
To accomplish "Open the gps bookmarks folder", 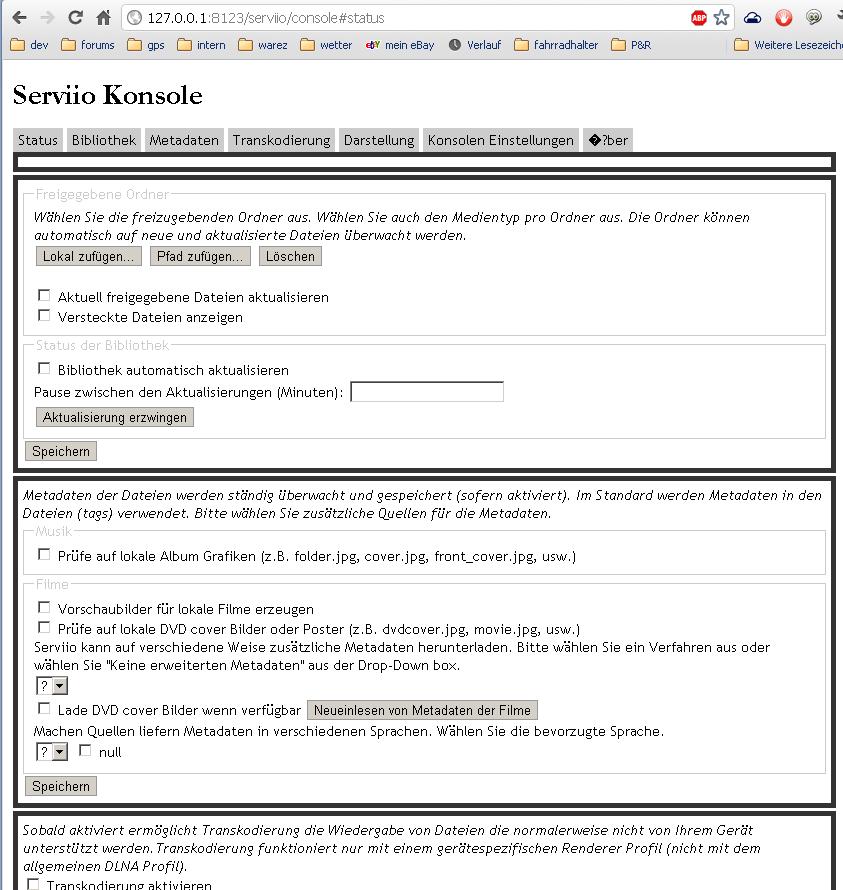I will tap(146, 45).
